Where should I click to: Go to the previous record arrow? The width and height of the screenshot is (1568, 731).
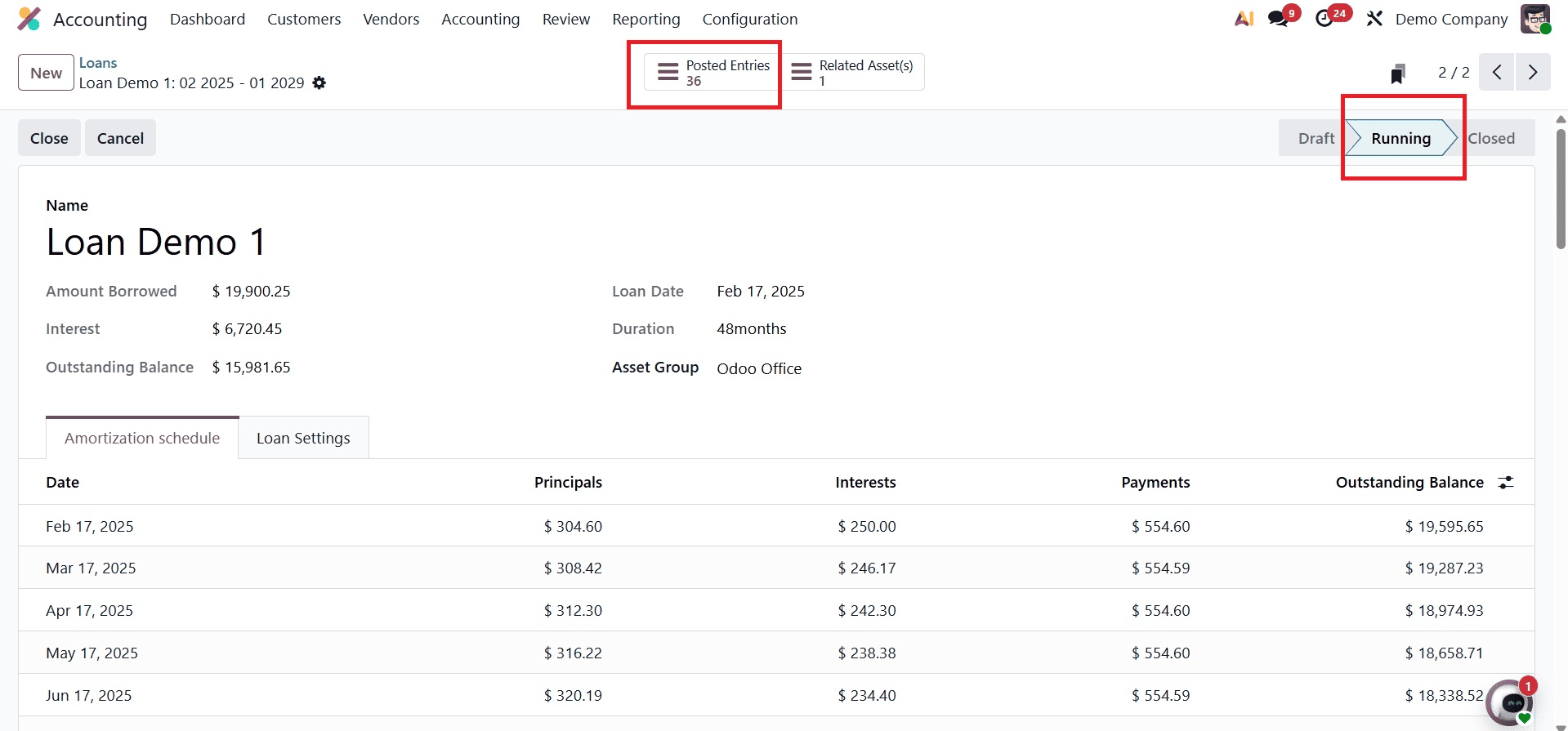click(1497, 73)
